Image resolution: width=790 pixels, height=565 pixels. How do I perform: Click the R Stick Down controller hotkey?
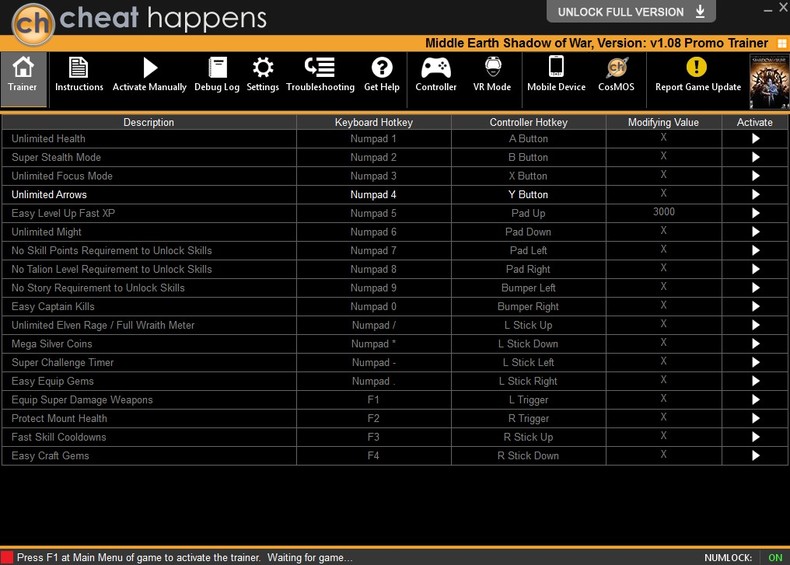(x=528, y=456)
